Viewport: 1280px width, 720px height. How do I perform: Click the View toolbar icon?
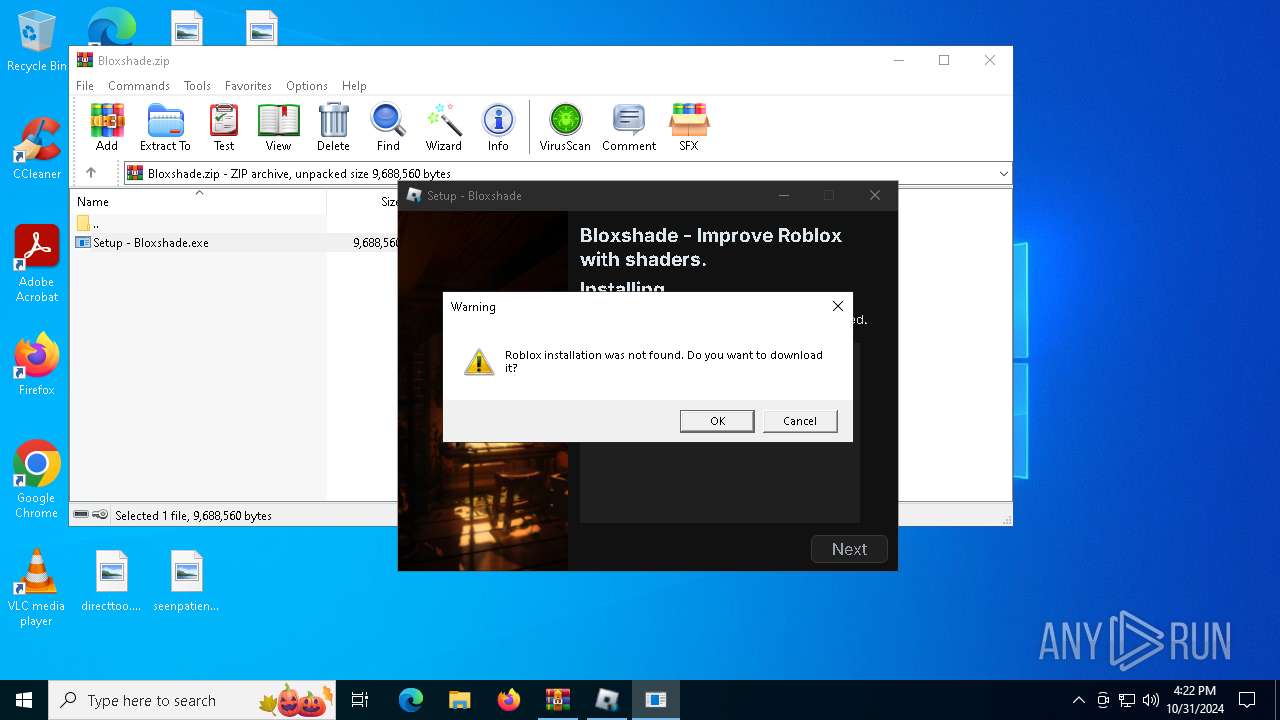click(x=278, y=127)
